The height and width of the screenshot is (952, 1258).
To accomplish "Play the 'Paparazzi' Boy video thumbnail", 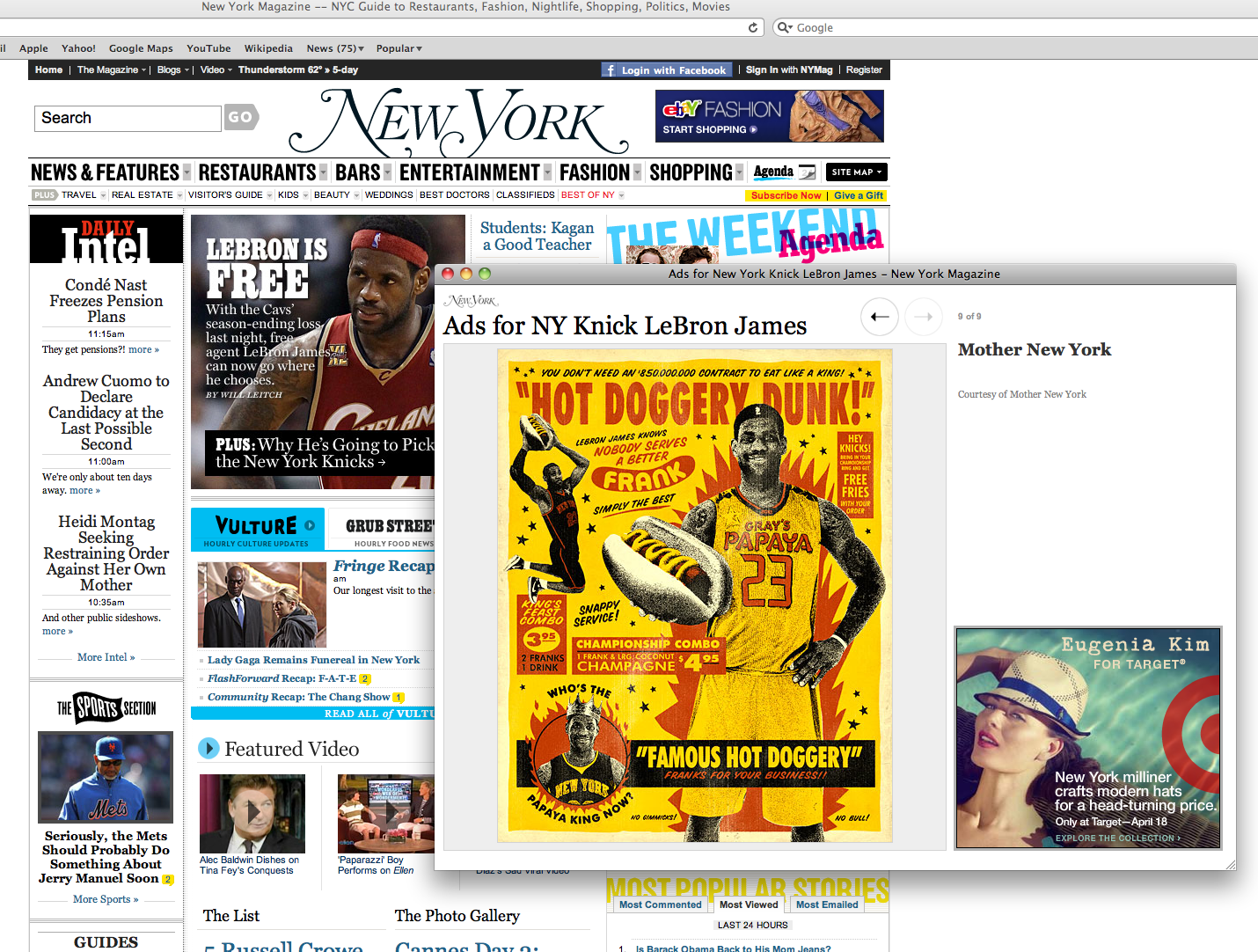I will [x=386, y=813].
